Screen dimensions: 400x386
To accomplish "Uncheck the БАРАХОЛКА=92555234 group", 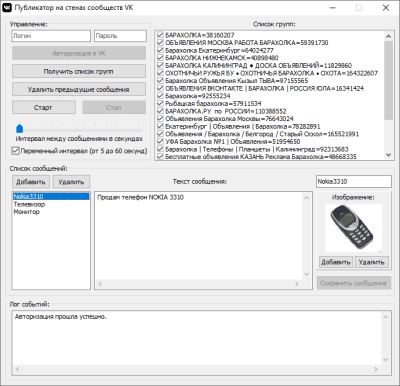I will (160, 96).
